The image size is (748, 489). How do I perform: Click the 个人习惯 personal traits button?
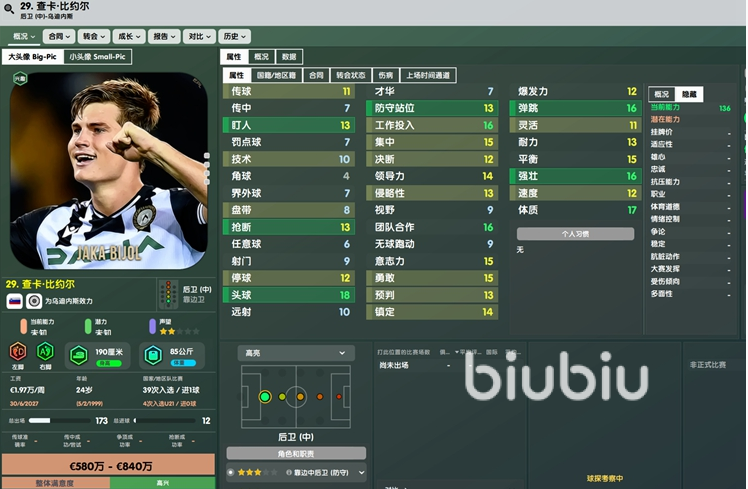(575, 233)
